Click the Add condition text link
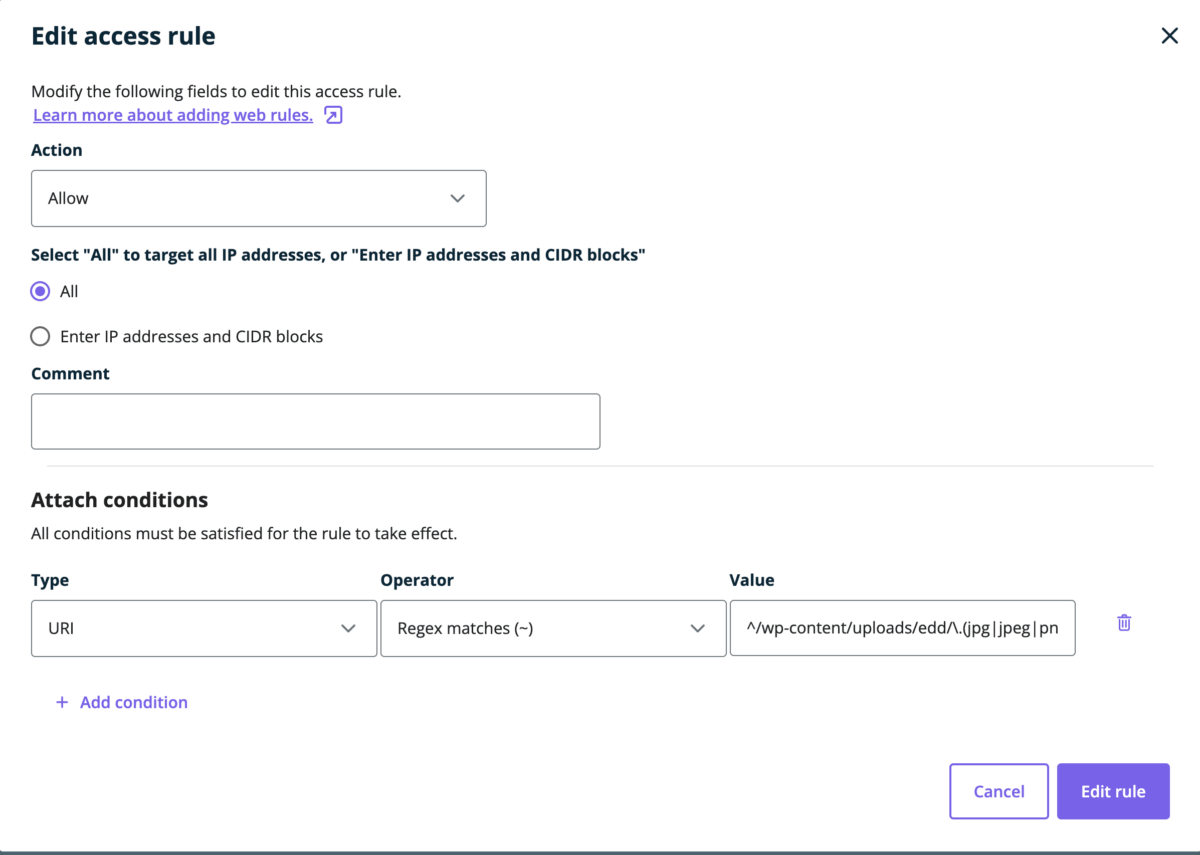The height and width of the screenshot is (855, 1200). click(x=134, y=702)
